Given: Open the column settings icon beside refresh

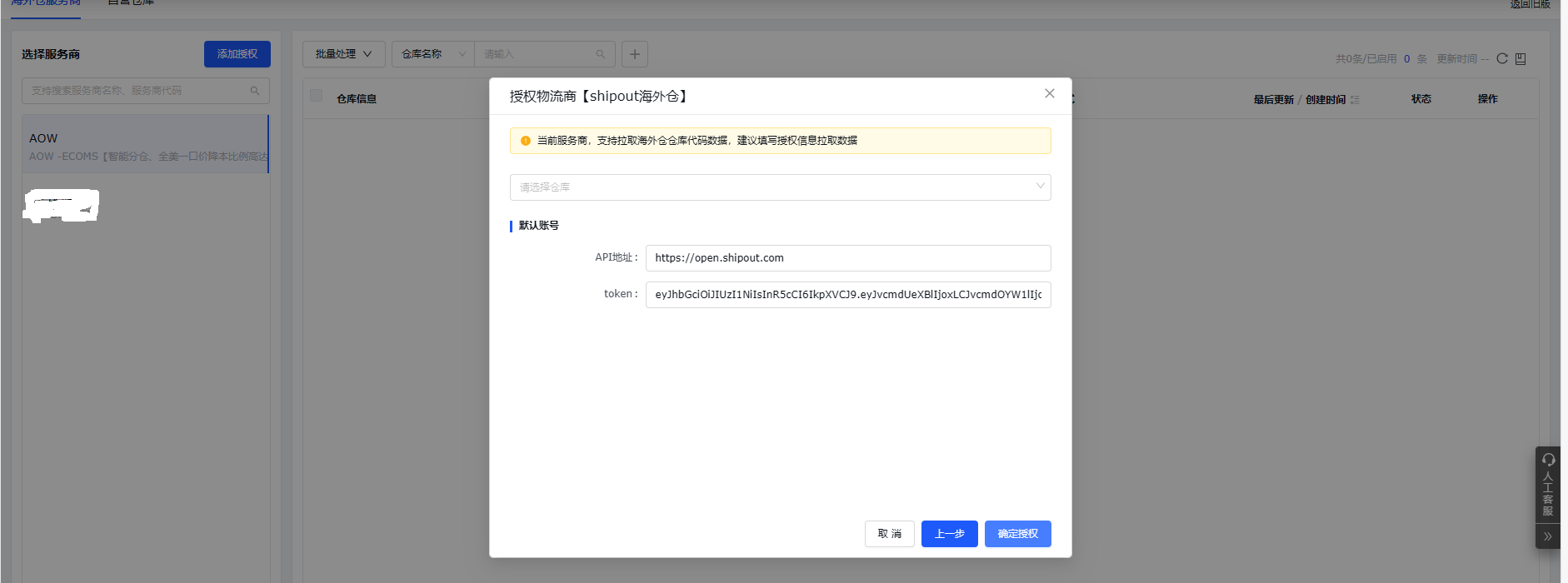Looking at the screenshot, I should tap(1521, 58).
